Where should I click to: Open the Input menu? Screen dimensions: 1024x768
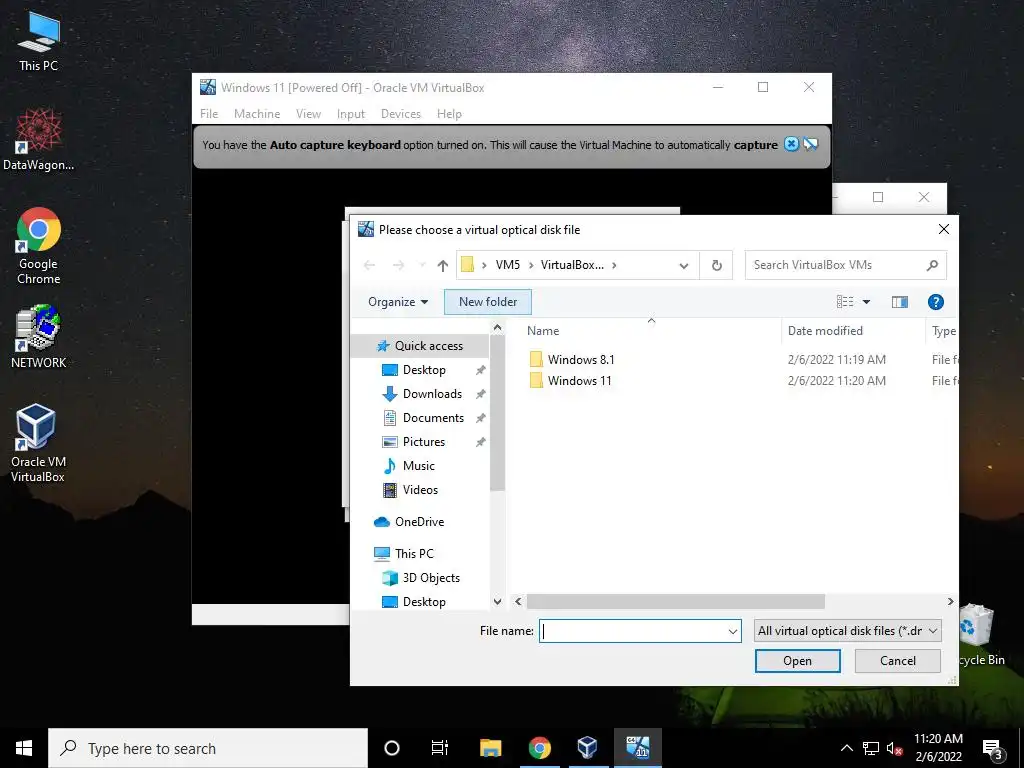351,114
